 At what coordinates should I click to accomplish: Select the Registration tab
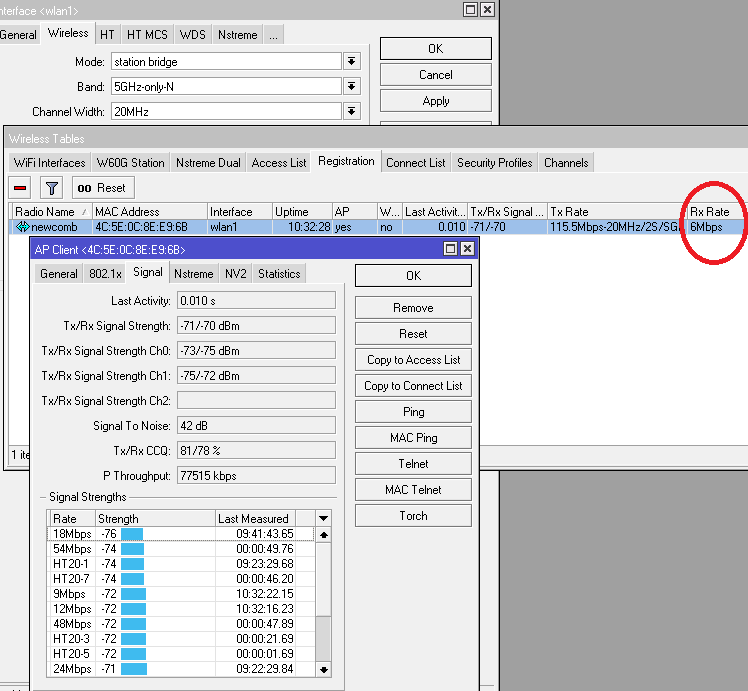coord(346,162)
